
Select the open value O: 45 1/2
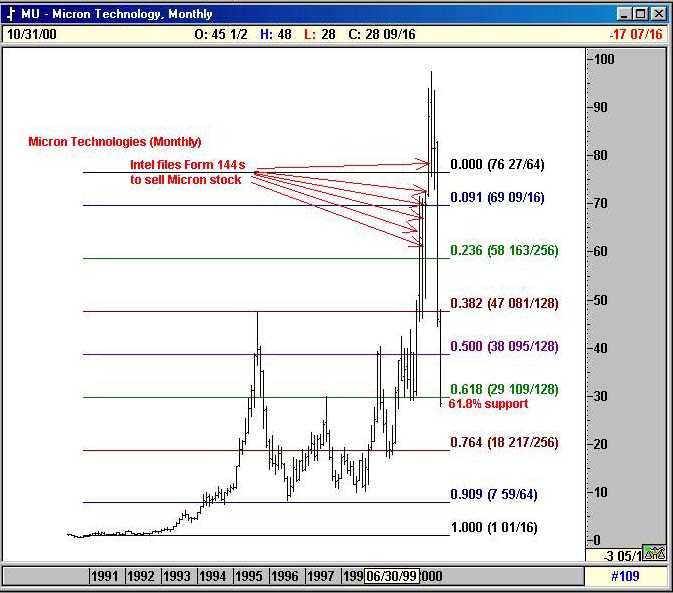click(x=221, y=34)
